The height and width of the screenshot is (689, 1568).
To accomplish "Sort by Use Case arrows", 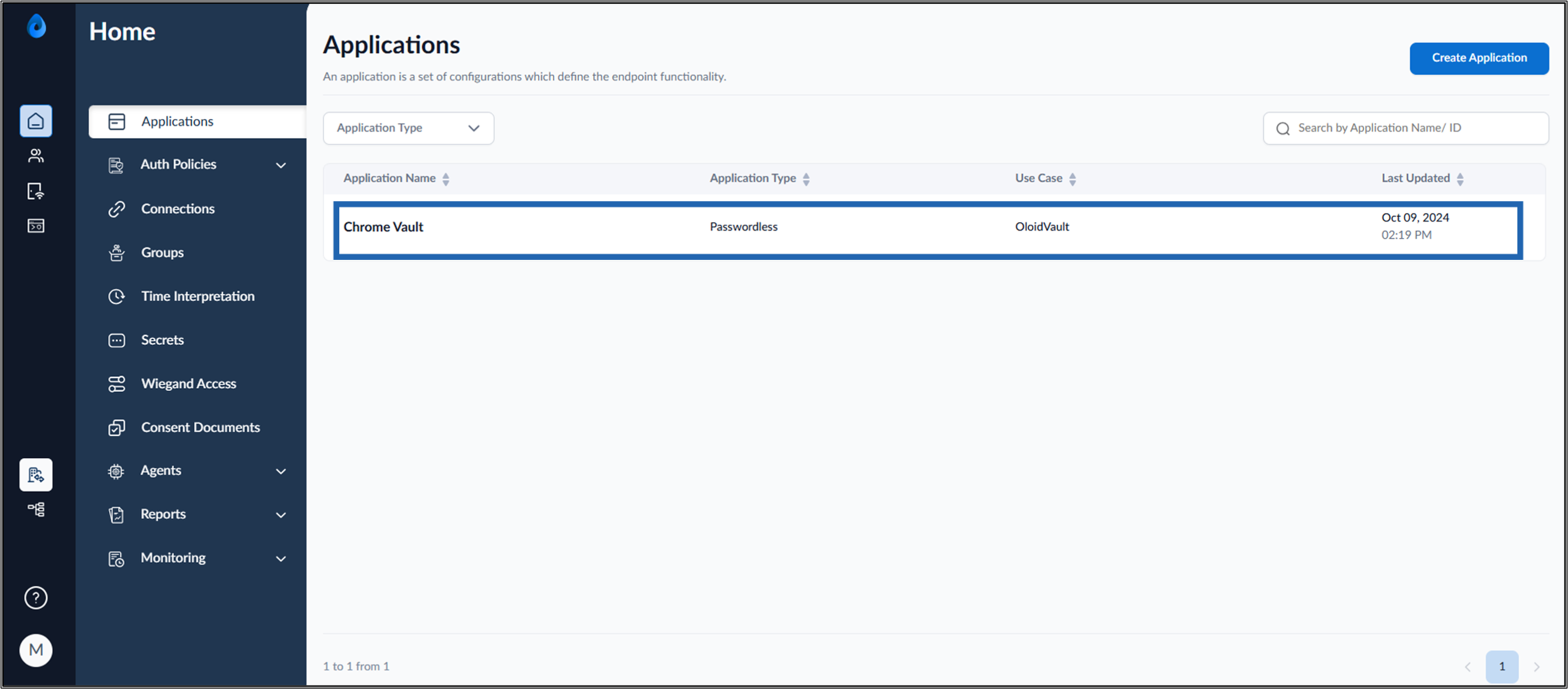I will point(1073,179).
